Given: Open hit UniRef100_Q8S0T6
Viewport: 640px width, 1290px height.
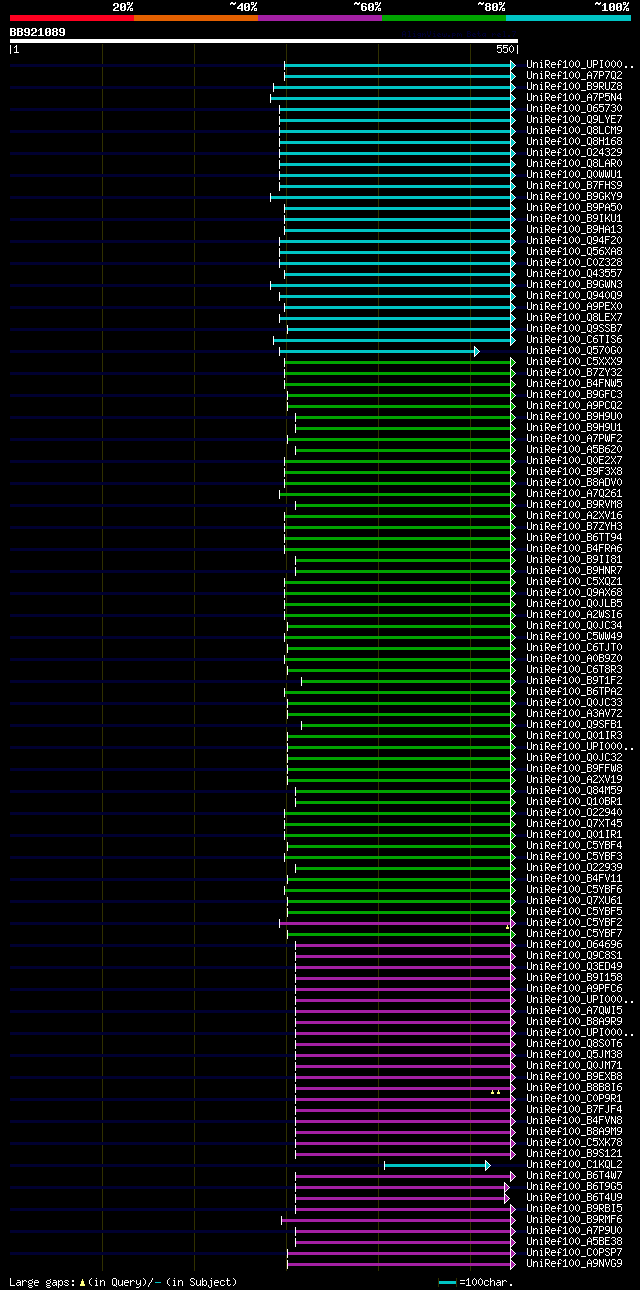Looking at the screenshot, I should pos(574,1043).
